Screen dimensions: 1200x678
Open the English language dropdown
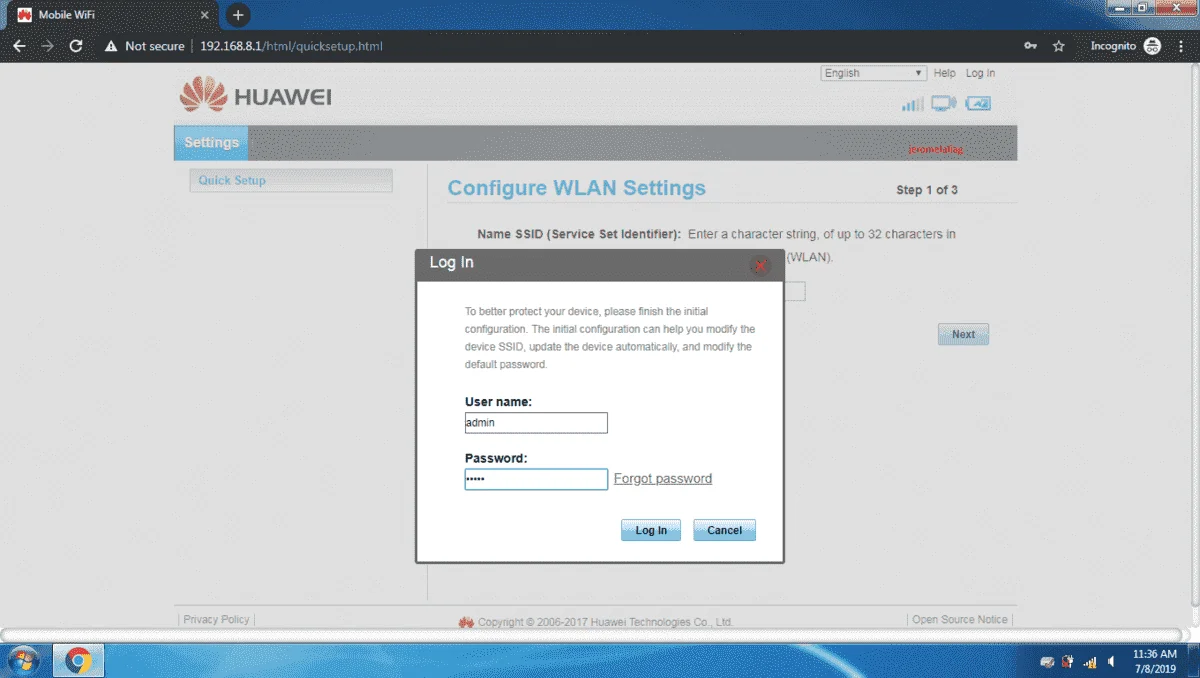click(874, 73)
